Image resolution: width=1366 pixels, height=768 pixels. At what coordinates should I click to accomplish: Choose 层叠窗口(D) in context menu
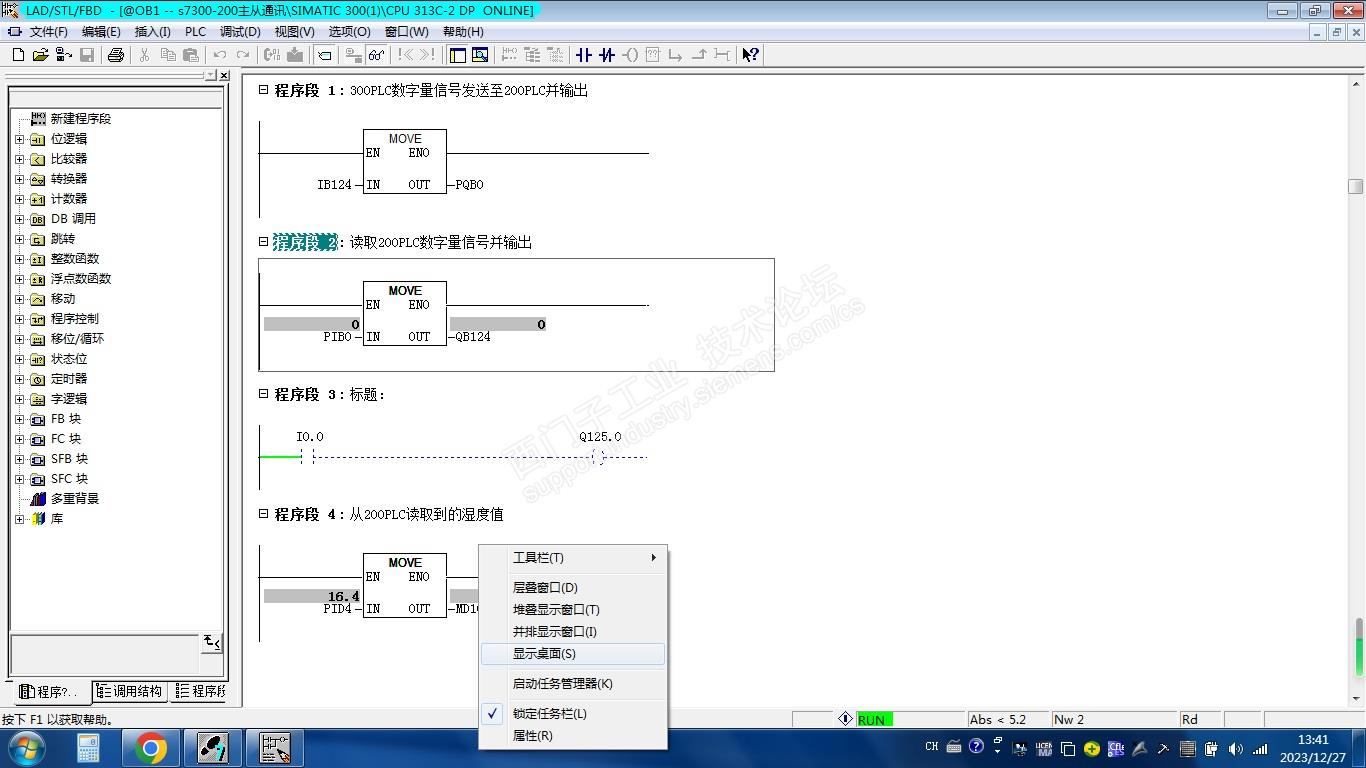[573, 588]
